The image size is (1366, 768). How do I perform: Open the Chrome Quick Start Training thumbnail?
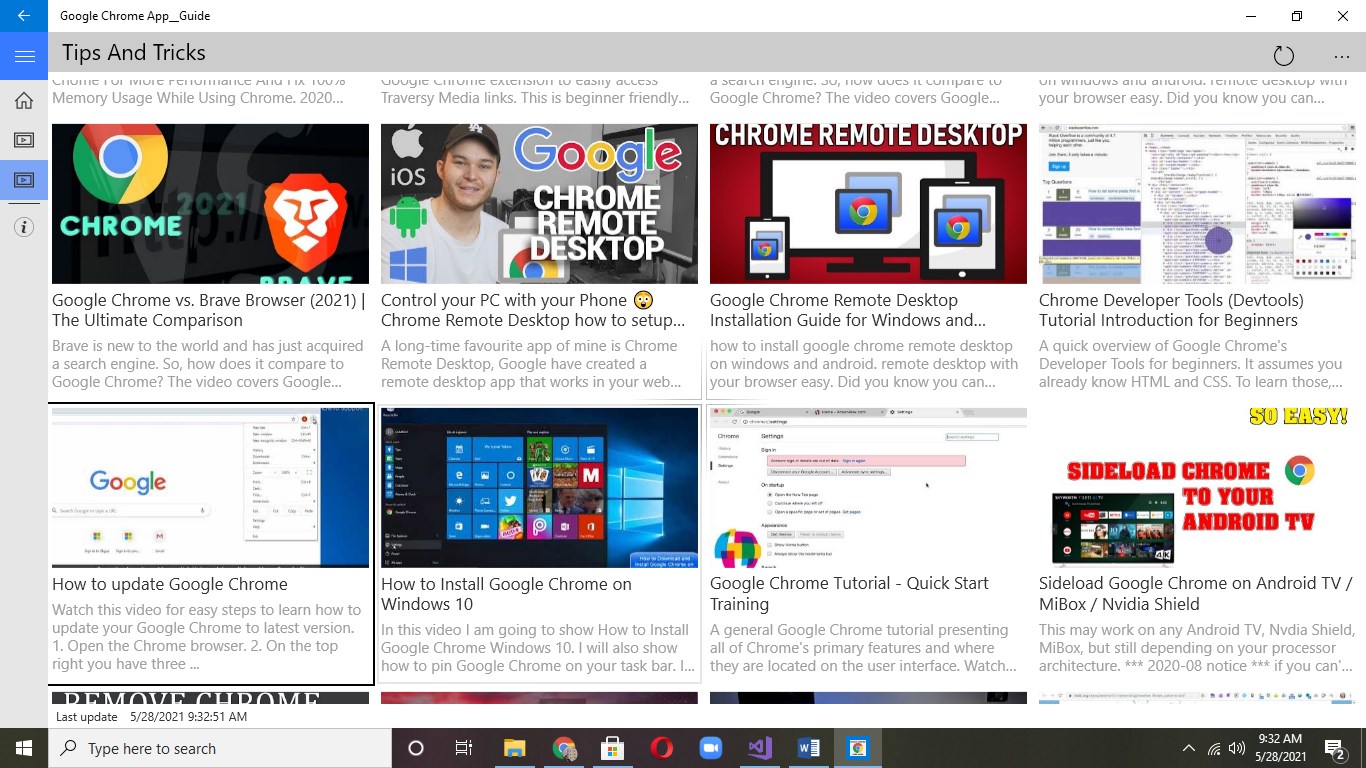[868, 488]
